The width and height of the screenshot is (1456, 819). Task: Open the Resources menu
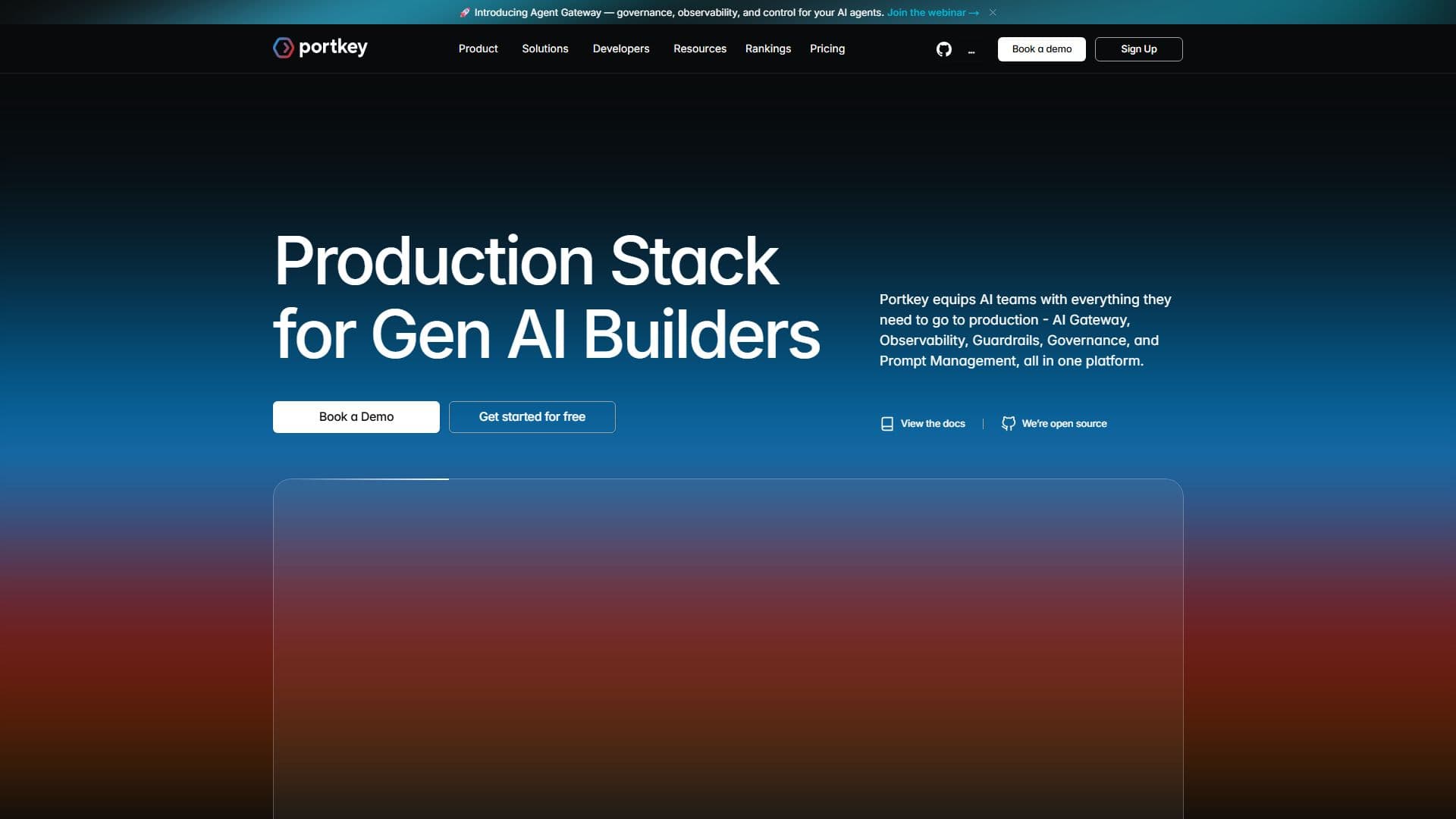tap(700, 49)
